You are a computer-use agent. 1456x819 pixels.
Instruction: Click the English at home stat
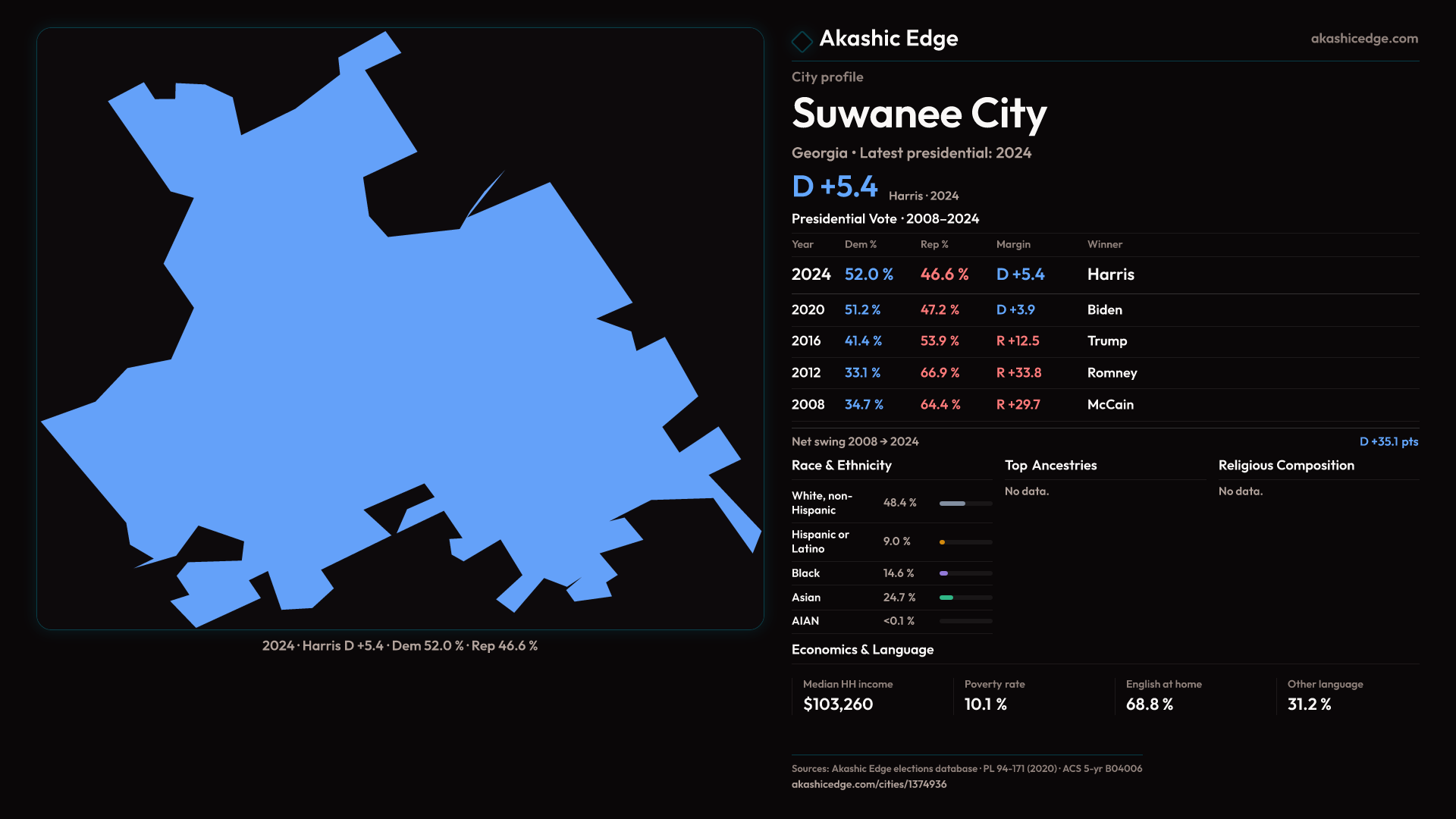pyautogui.click(x=1149, y=704)
